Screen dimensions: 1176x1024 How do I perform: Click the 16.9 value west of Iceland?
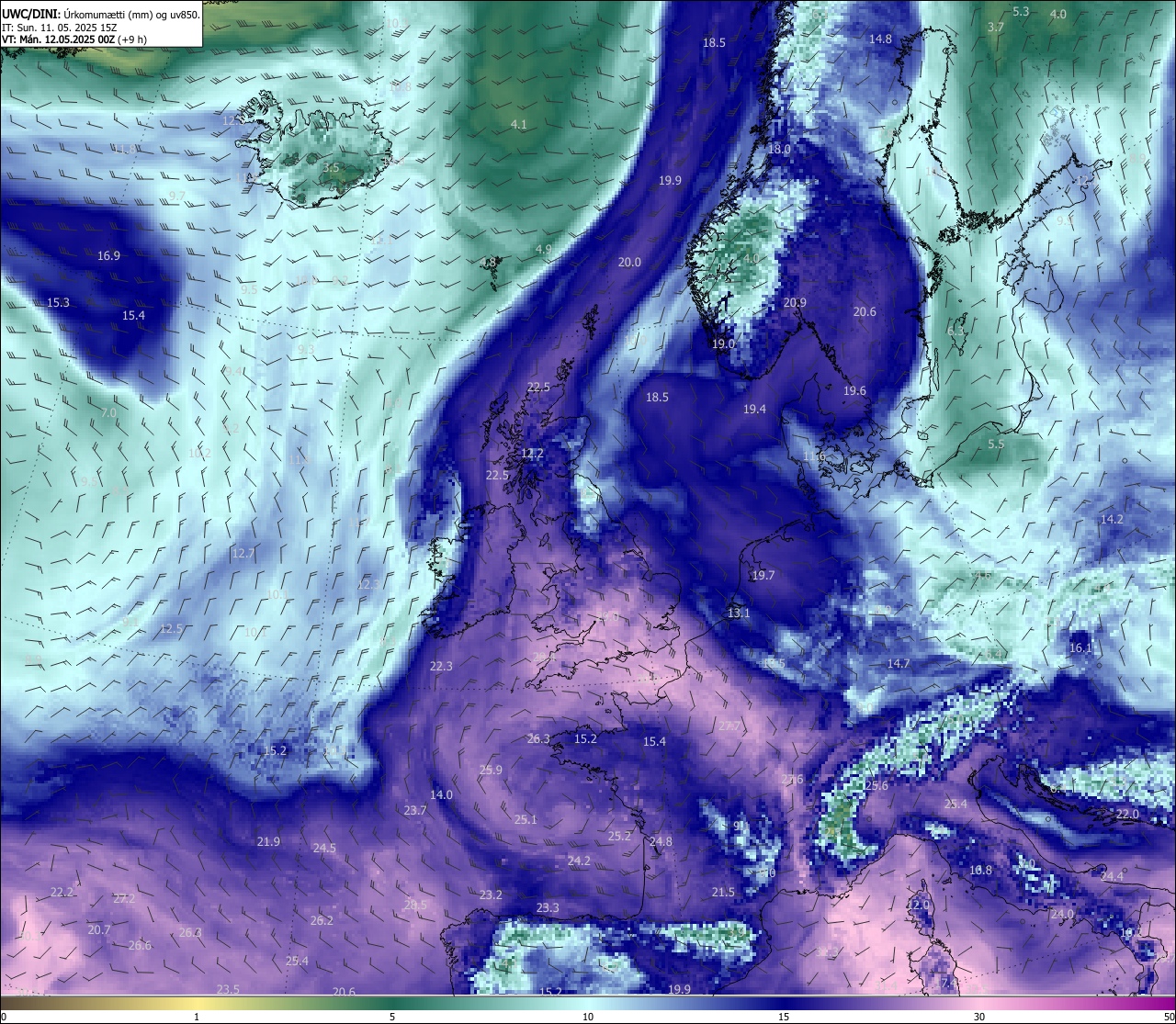(108, 255)
